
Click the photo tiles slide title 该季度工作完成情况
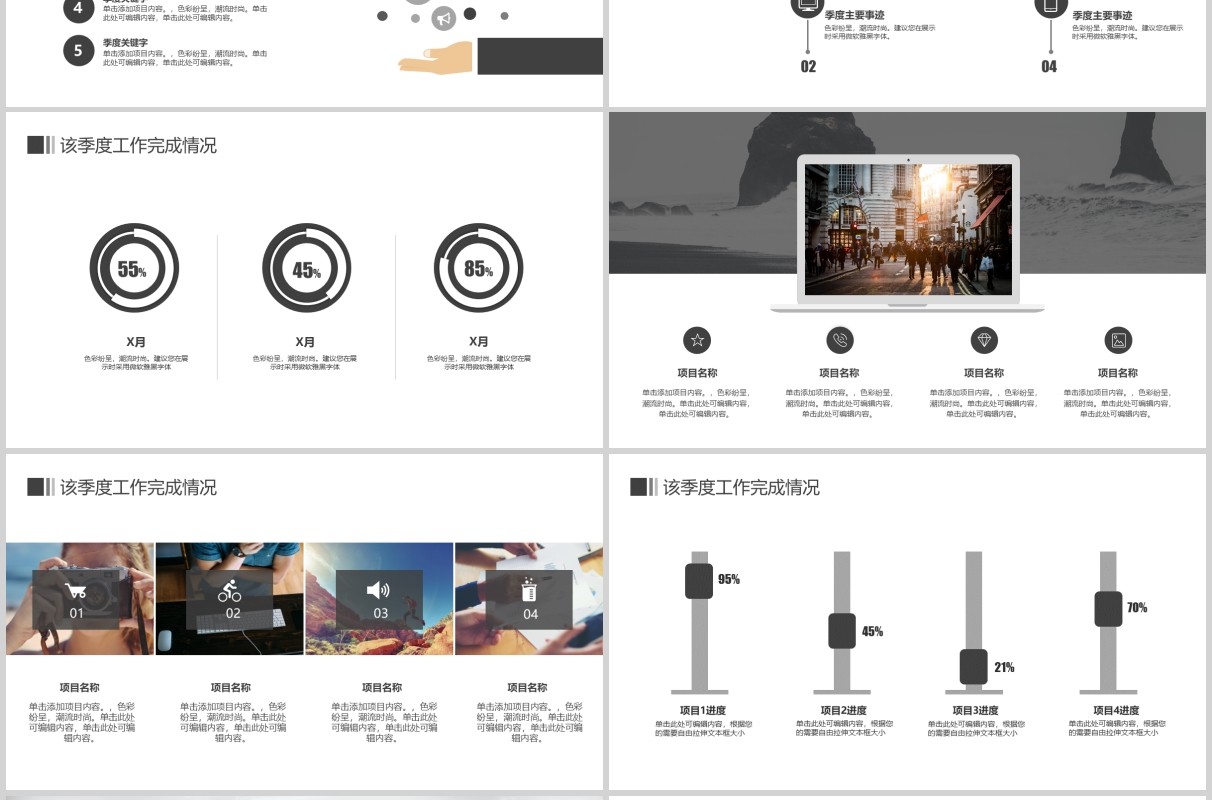point(138,487)
